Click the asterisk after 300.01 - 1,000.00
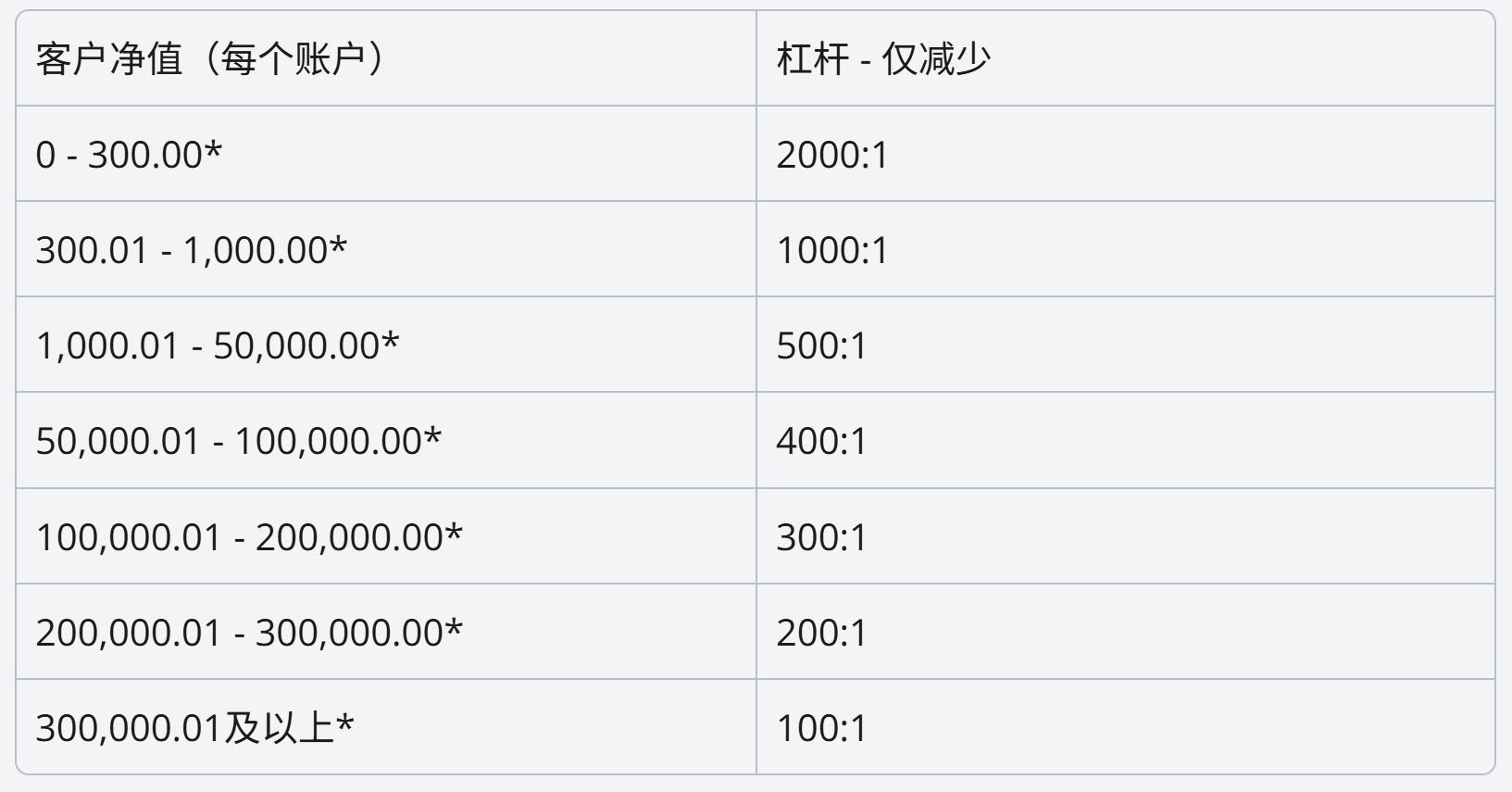The height and width of the screenshot is (792, 1512). (x=338, y=245)
